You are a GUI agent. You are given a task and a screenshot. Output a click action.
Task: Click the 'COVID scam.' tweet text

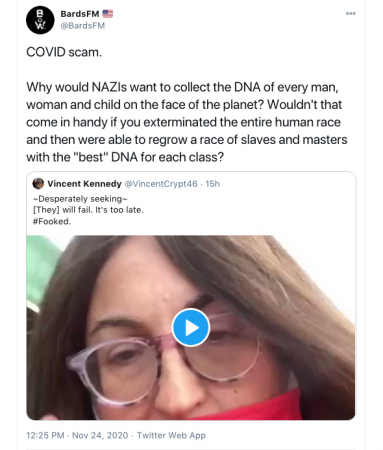pos(64,52)
